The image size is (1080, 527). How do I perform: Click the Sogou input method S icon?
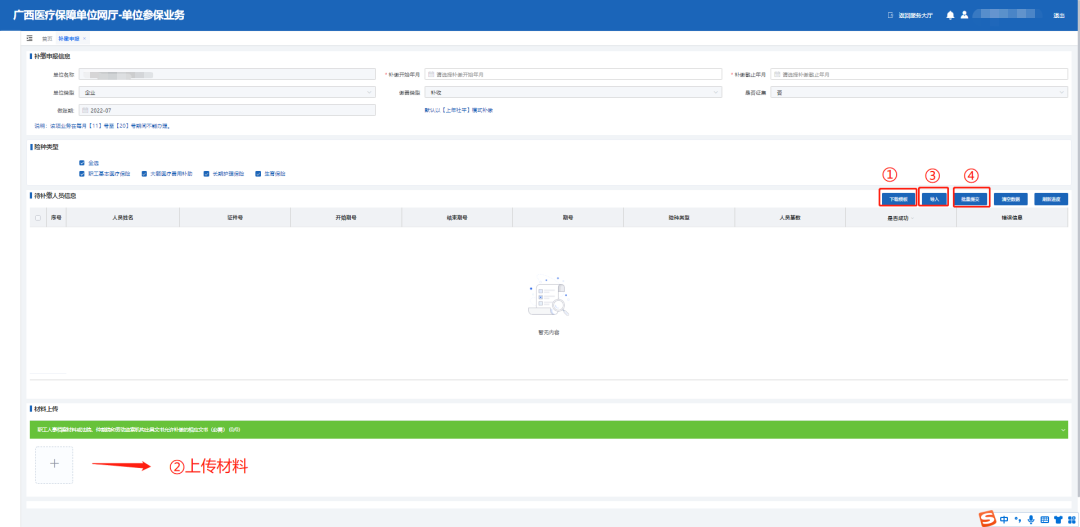click(x=987, y=518)
